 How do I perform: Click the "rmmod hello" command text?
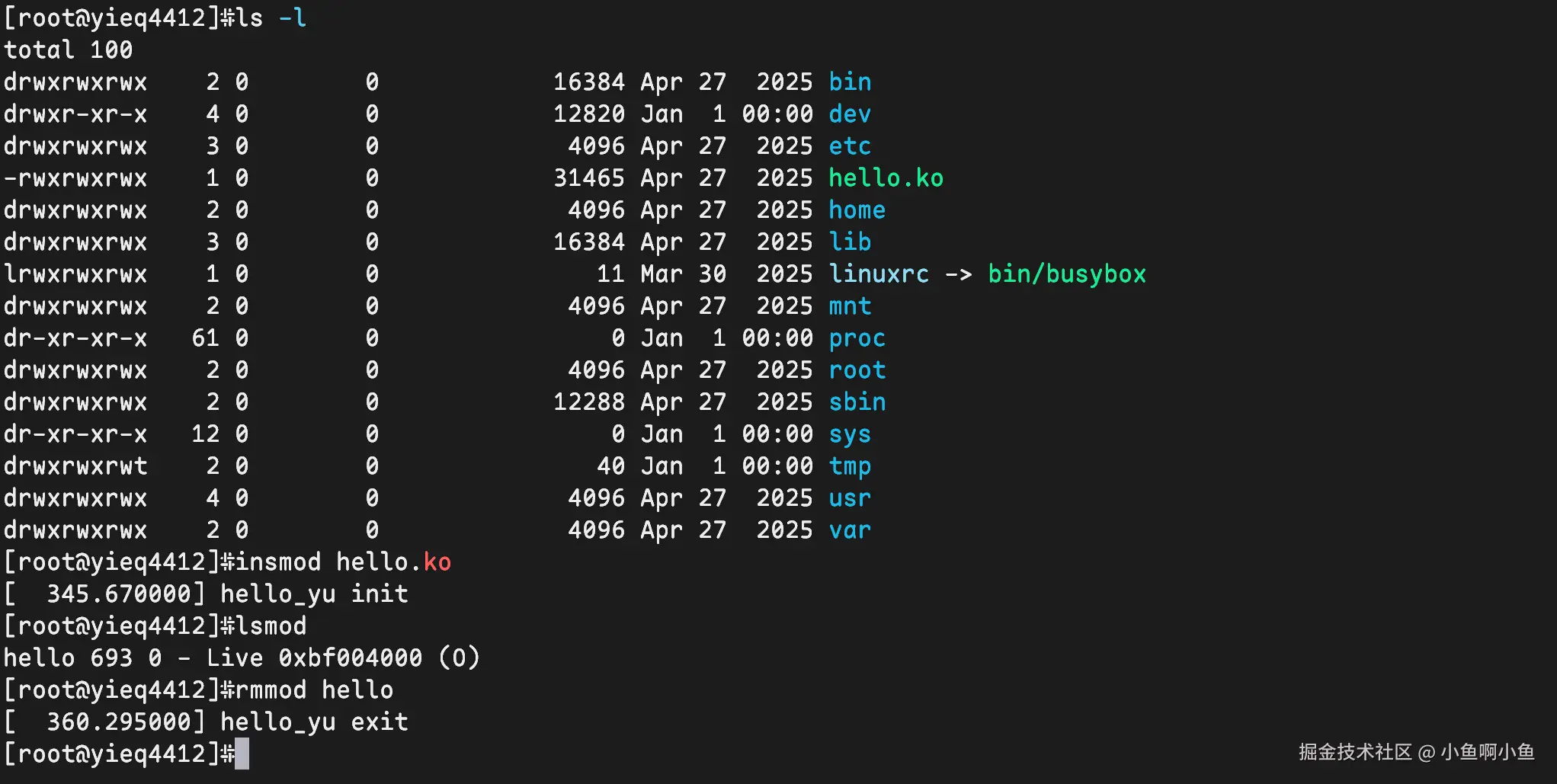pos(314,690)
